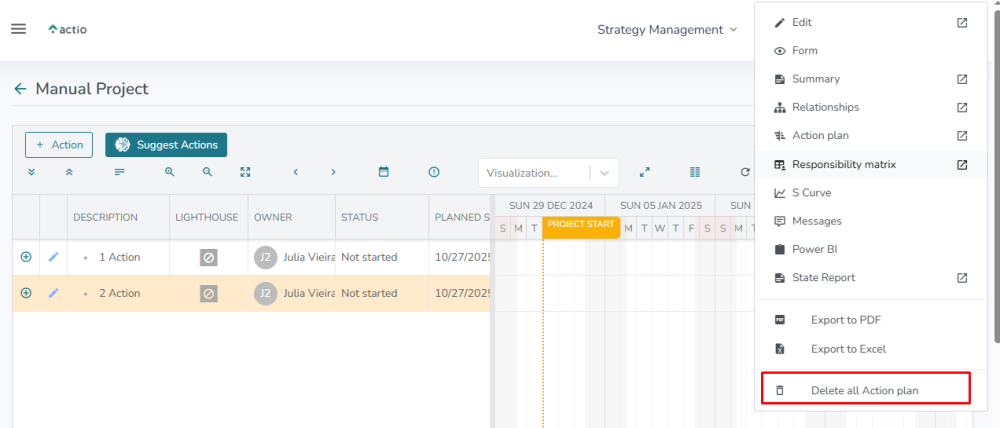Move timeline to previous period arrow
Viewport: 1000px width, 428px height.
point(295,172)
